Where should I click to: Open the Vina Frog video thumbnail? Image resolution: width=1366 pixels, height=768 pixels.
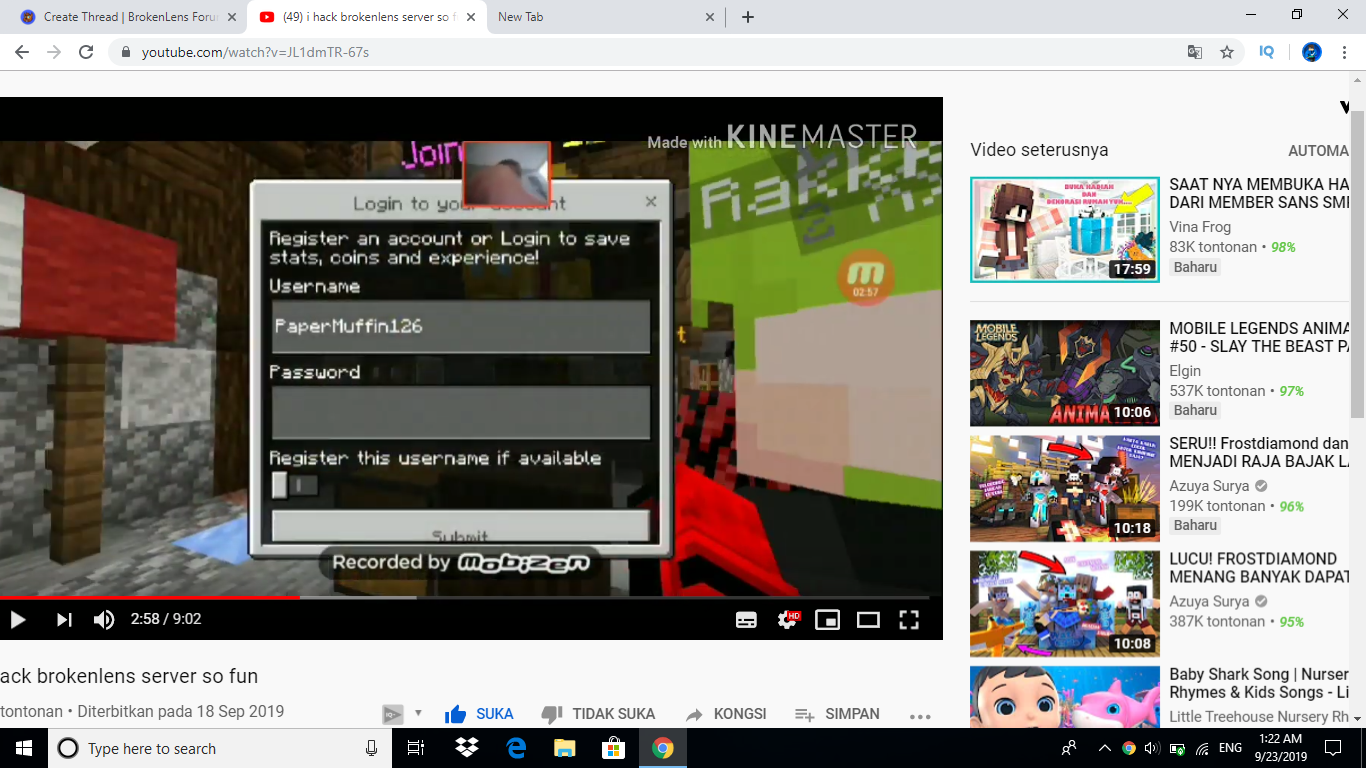(1065, 230)
